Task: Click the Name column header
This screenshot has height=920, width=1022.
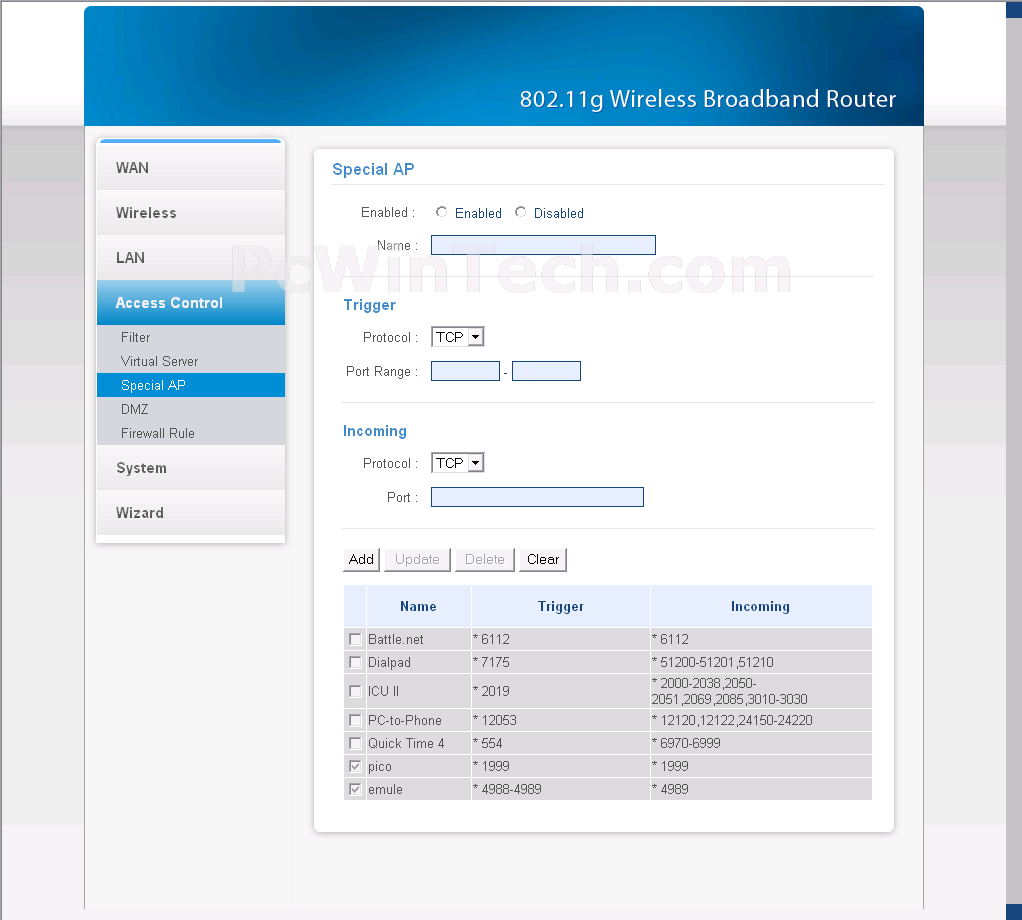Action: (418, 606)
